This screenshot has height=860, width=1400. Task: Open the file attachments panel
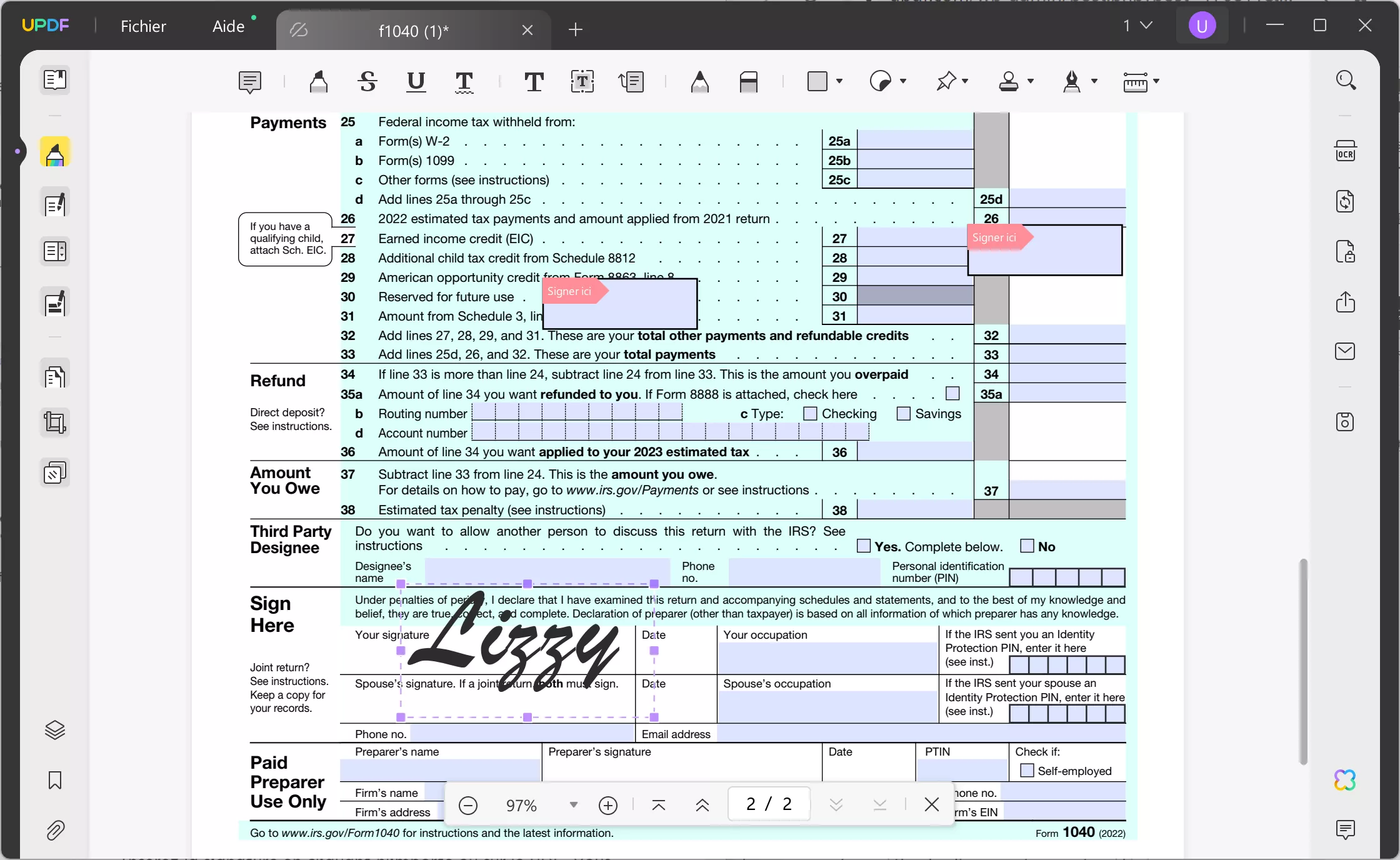[x=56, y=831]
